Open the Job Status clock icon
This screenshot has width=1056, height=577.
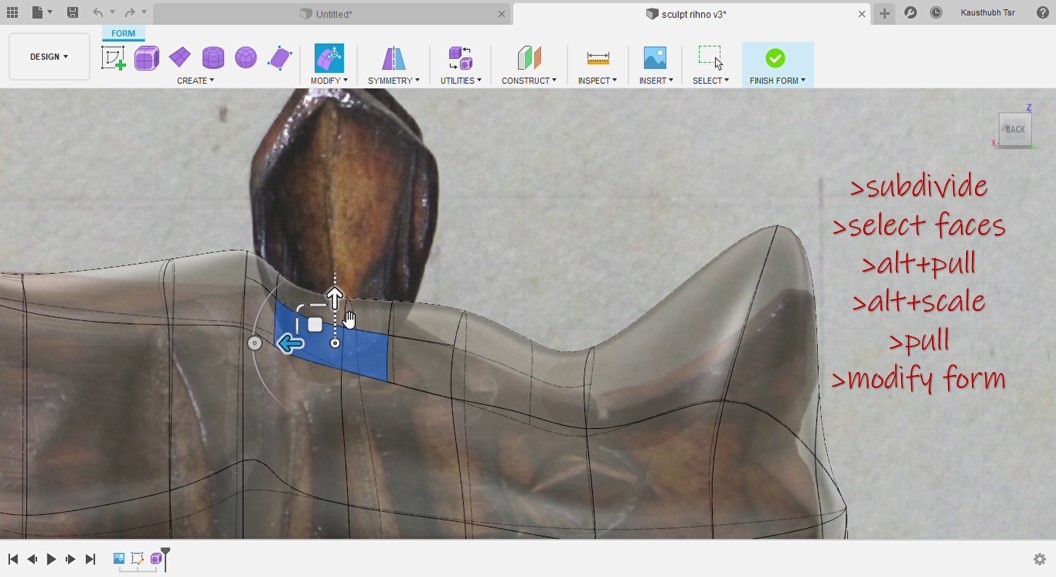[x=936, y=13]
